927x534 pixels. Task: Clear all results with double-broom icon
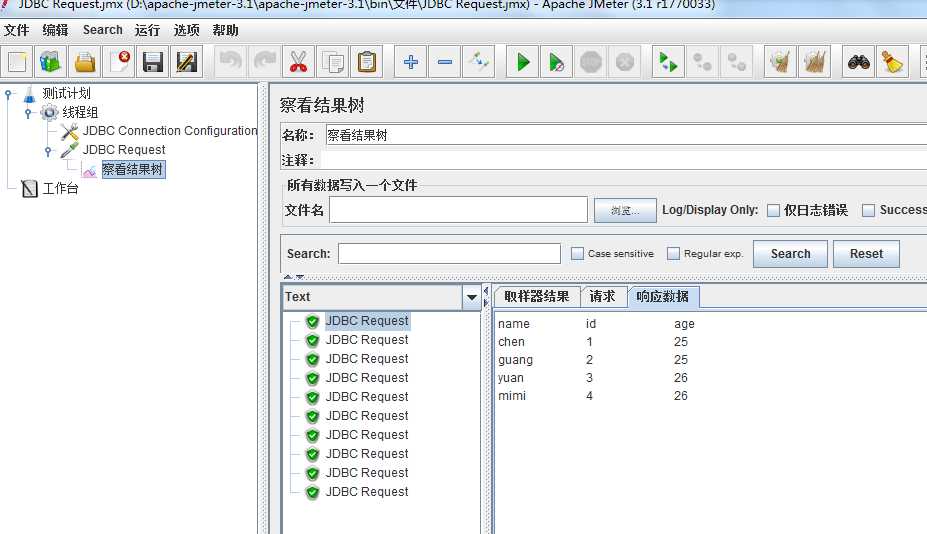tap(814, 62)
